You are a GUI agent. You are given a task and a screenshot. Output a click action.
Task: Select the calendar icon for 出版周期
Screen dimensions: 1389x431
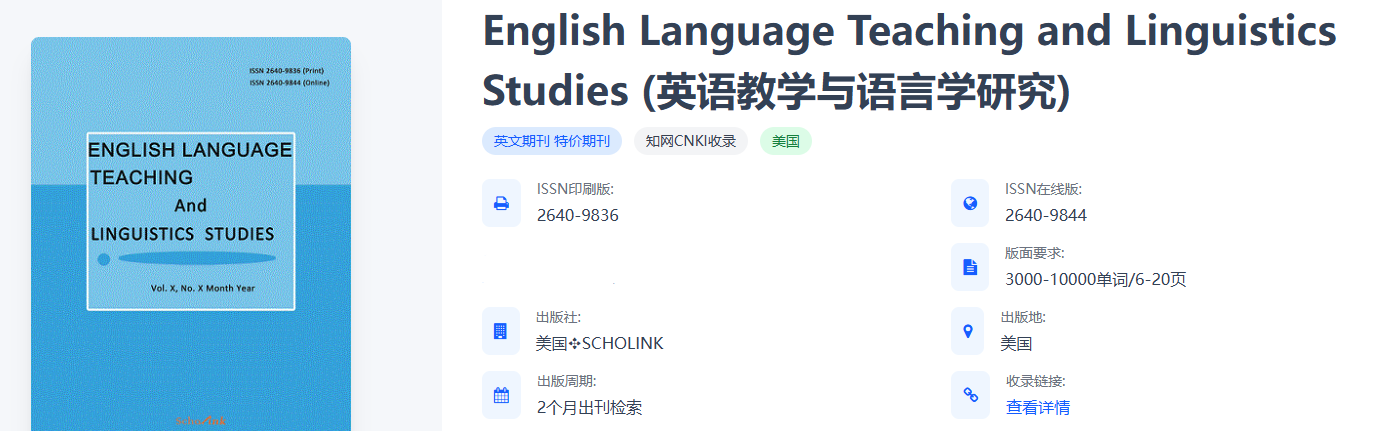[x=501, y=395]
